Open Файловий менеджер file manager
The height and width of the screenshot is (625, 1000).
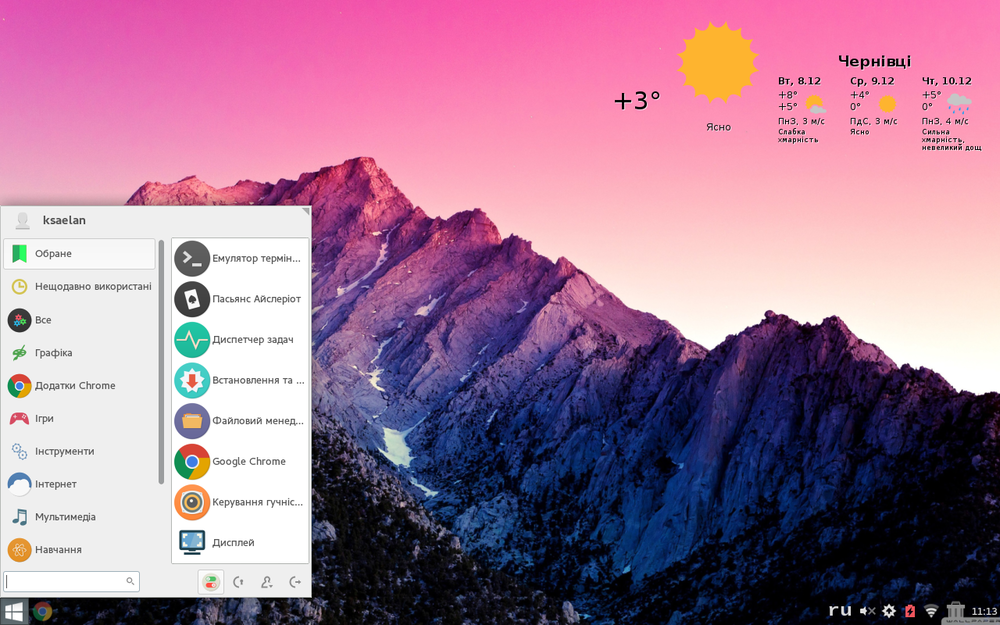240,421
